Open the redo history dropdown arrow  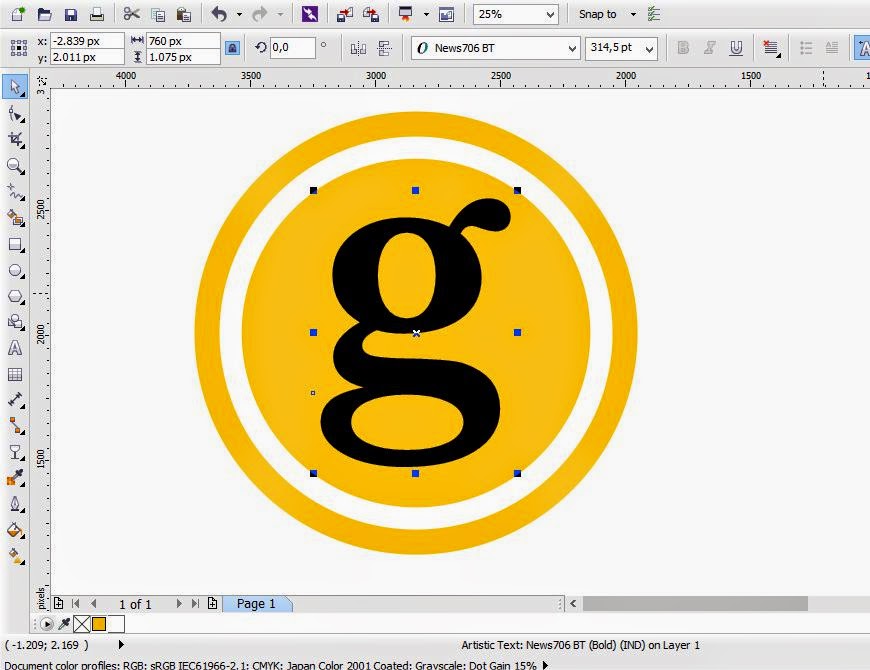(280, 14)
